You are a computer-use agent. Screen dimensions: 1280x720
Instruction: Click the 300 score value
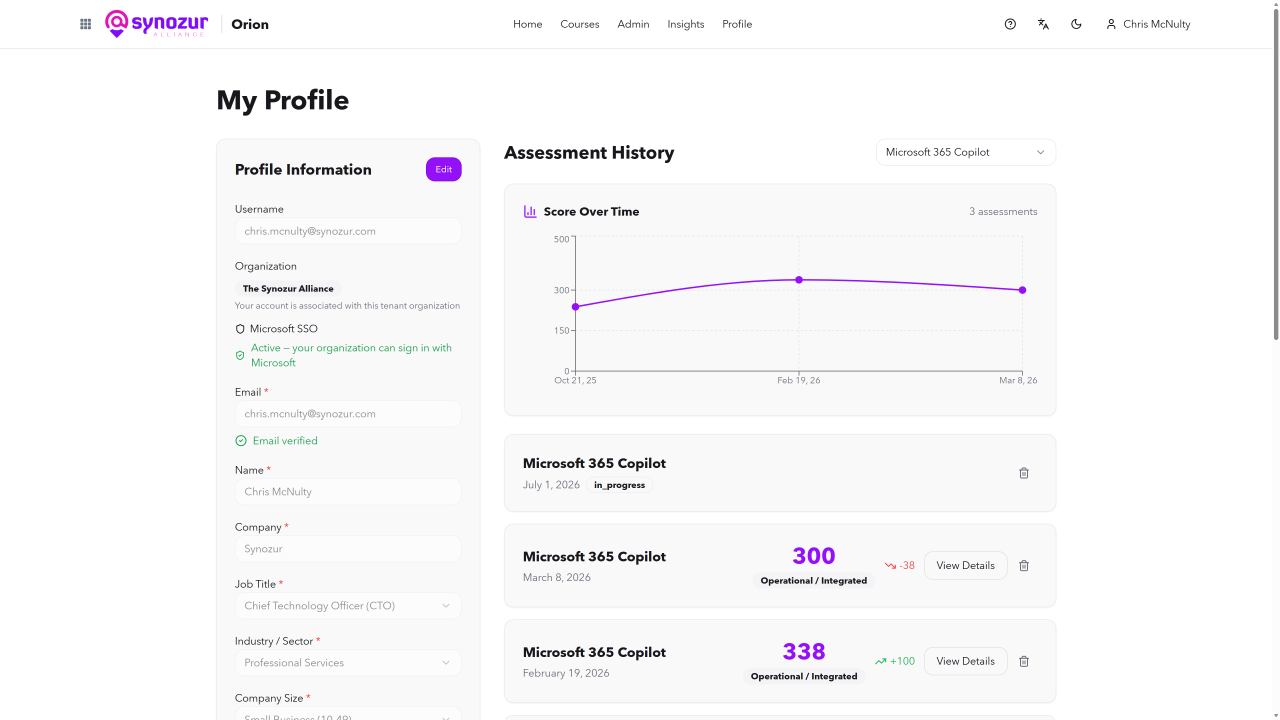814,556
